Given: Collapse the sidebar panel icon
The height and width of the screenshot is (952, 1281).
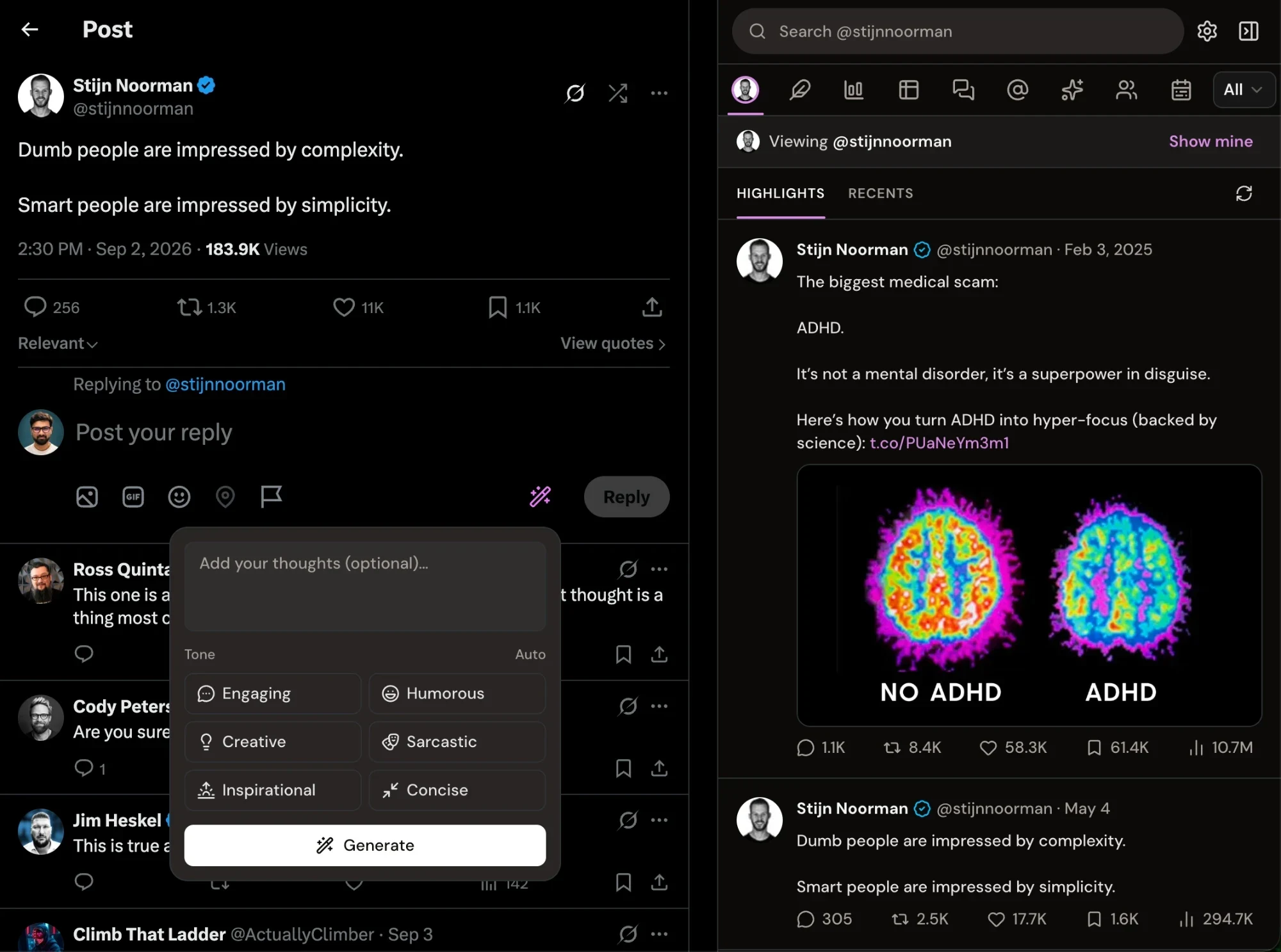Looking at the screenshot, I should coord(1248,31).
